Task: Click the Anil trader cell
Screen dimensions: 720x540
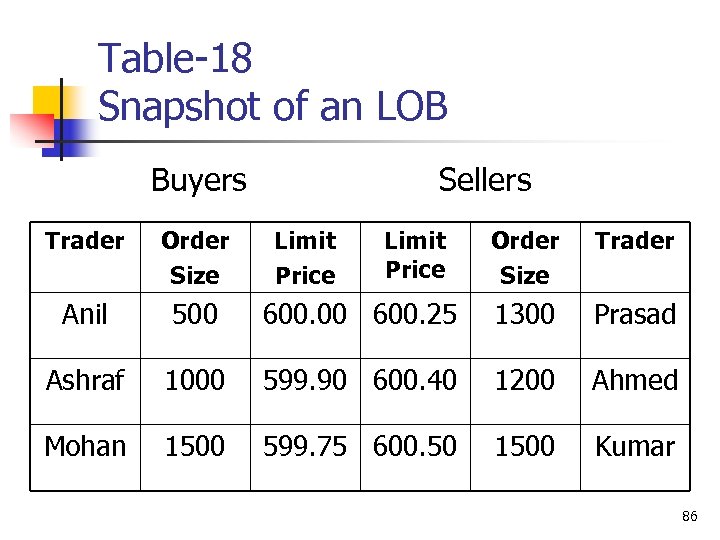Action: click(84, 314)
